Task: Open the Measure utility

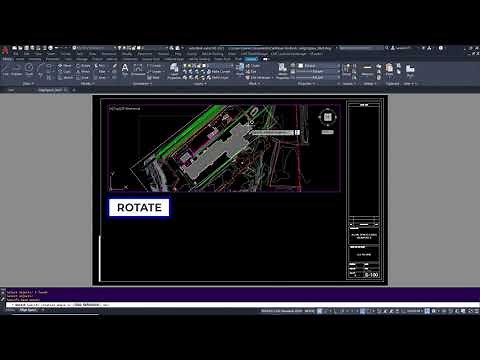Action: (367, 70)
